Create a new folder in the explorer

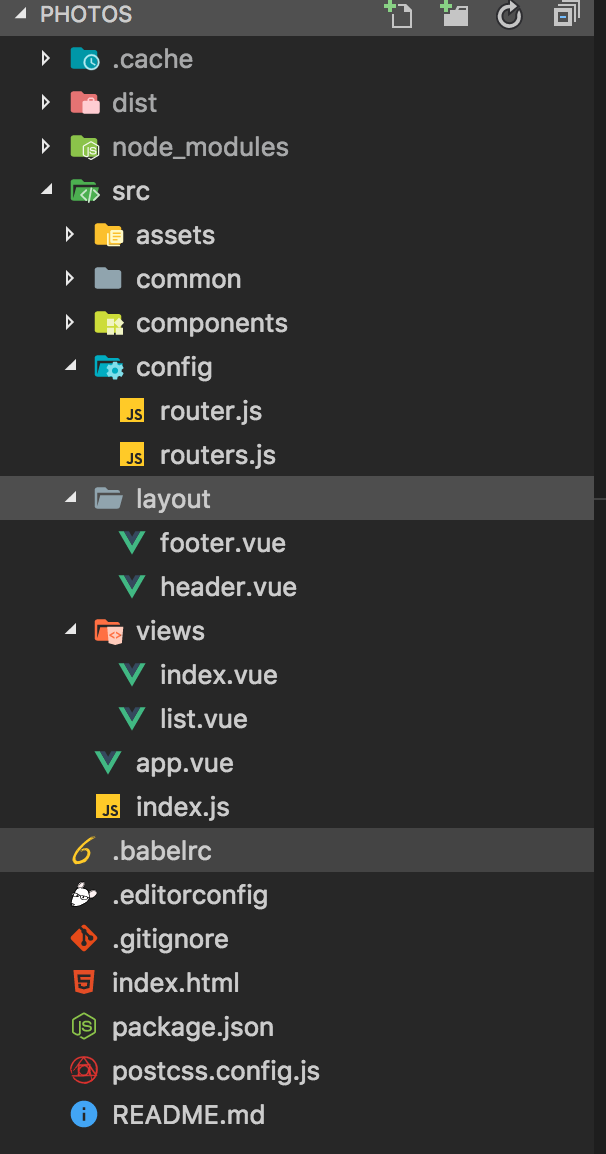click(x=454, y=16)
